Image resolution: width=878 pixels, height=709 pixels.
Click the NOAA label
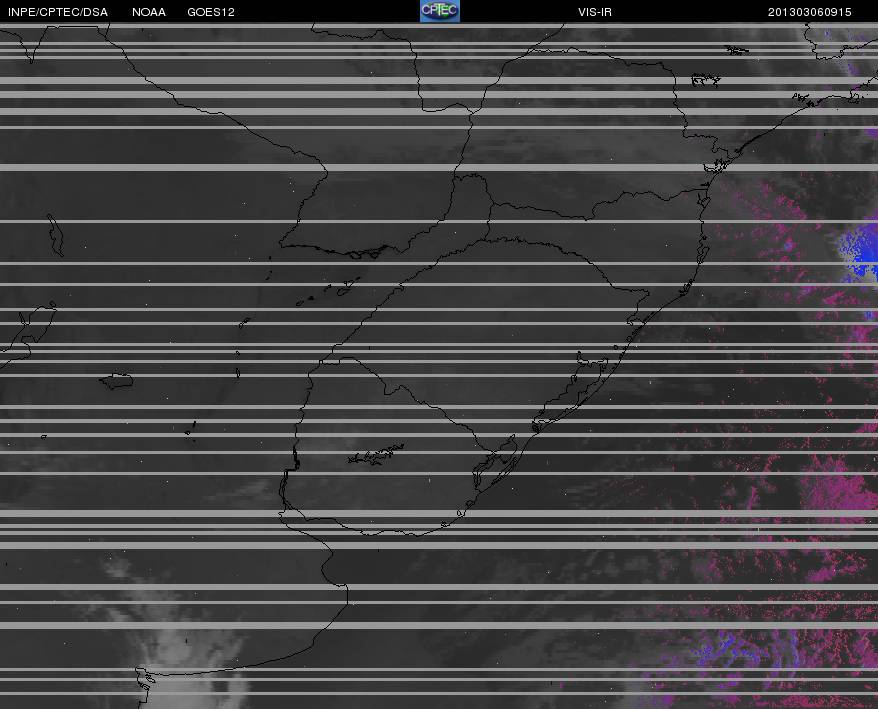click(x=148, y=12)
